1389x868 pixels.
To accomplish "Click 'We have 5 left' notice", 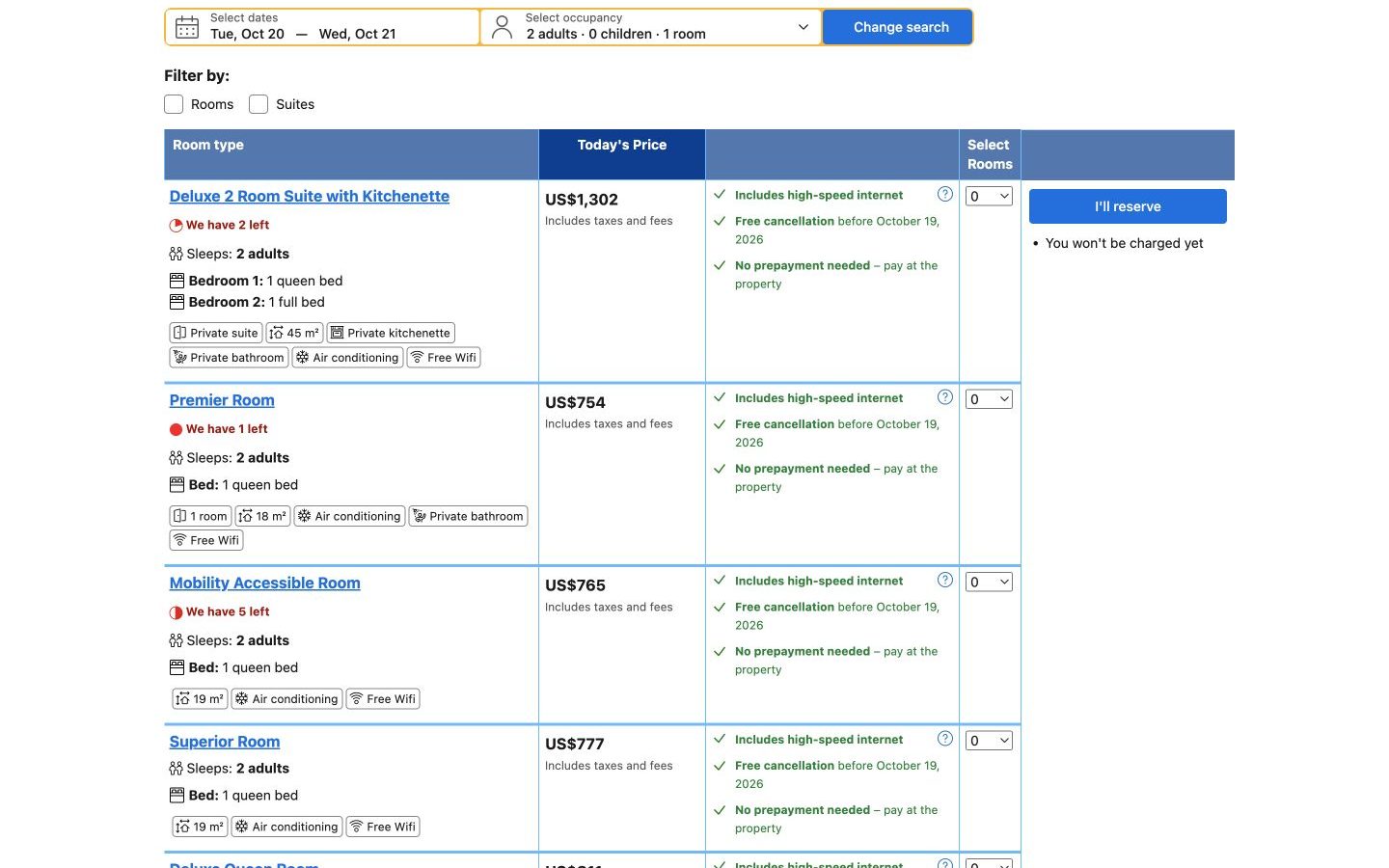I will click(228, 611).
